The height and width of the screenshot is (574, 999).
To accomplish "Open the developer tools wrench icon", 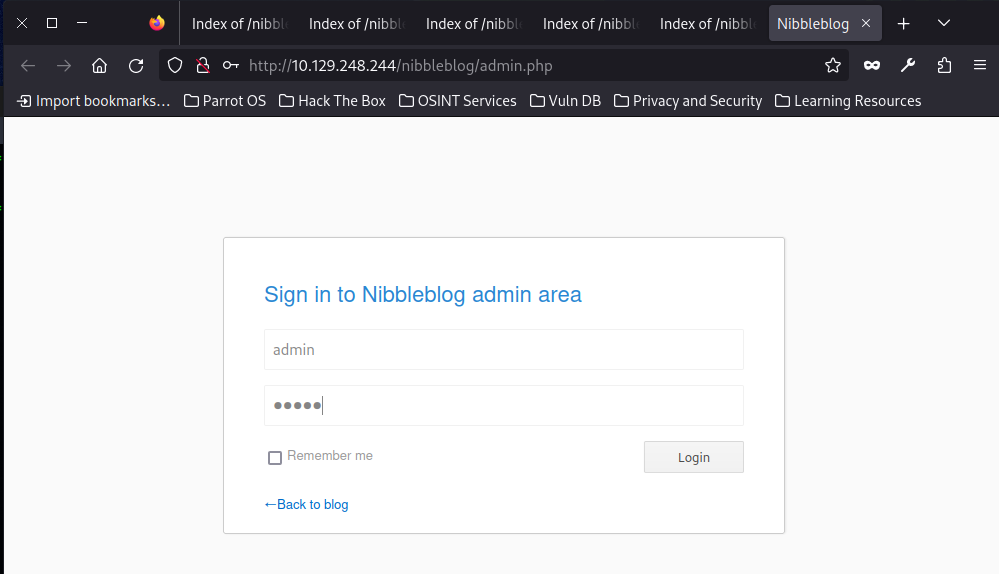I will [x=908, y=66].
